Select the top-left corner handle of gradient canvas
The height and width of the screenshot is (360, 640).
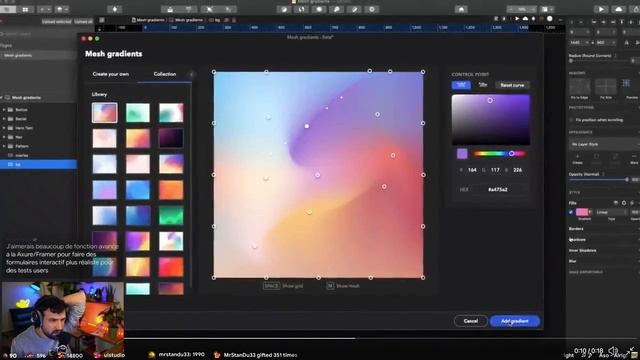214,72
